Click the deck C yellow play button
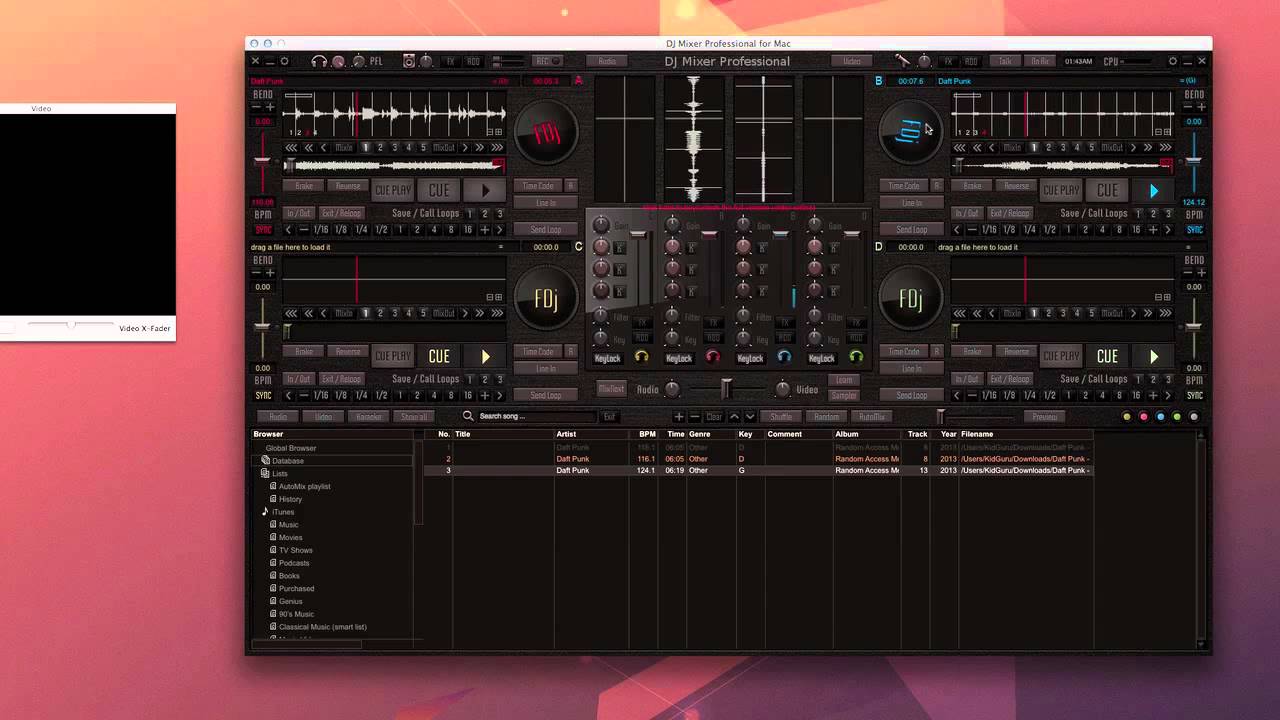Image resolution: width=1280 pixels, height=720 pixels. [x=487, y=356]
